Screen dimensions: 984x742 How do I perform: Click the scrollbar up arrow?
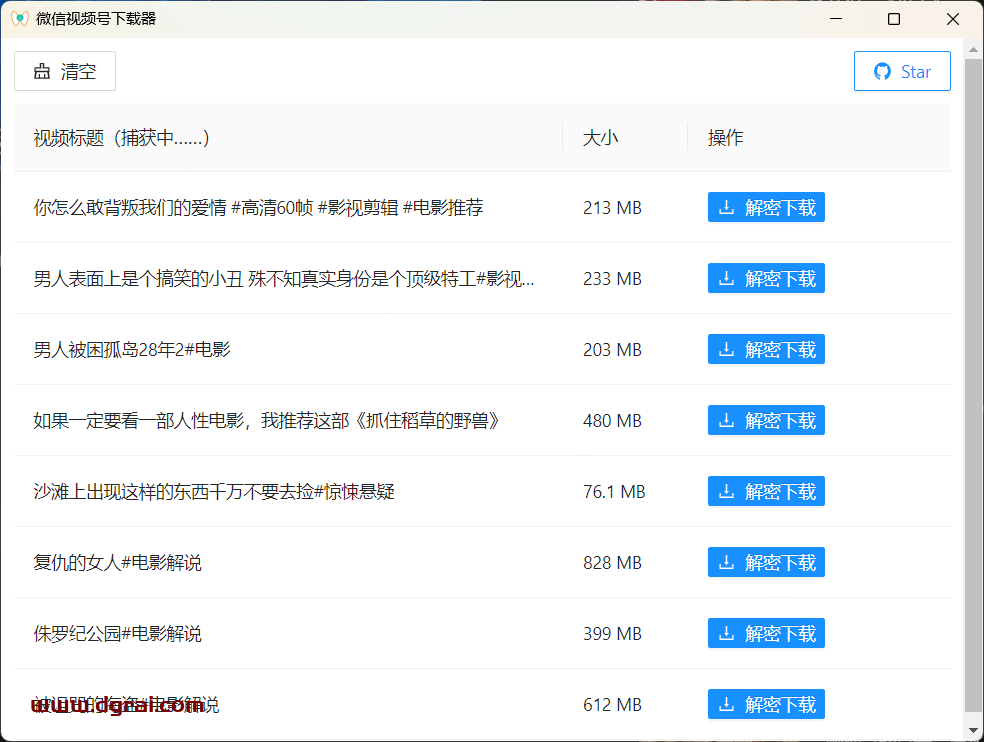(973, 49)
